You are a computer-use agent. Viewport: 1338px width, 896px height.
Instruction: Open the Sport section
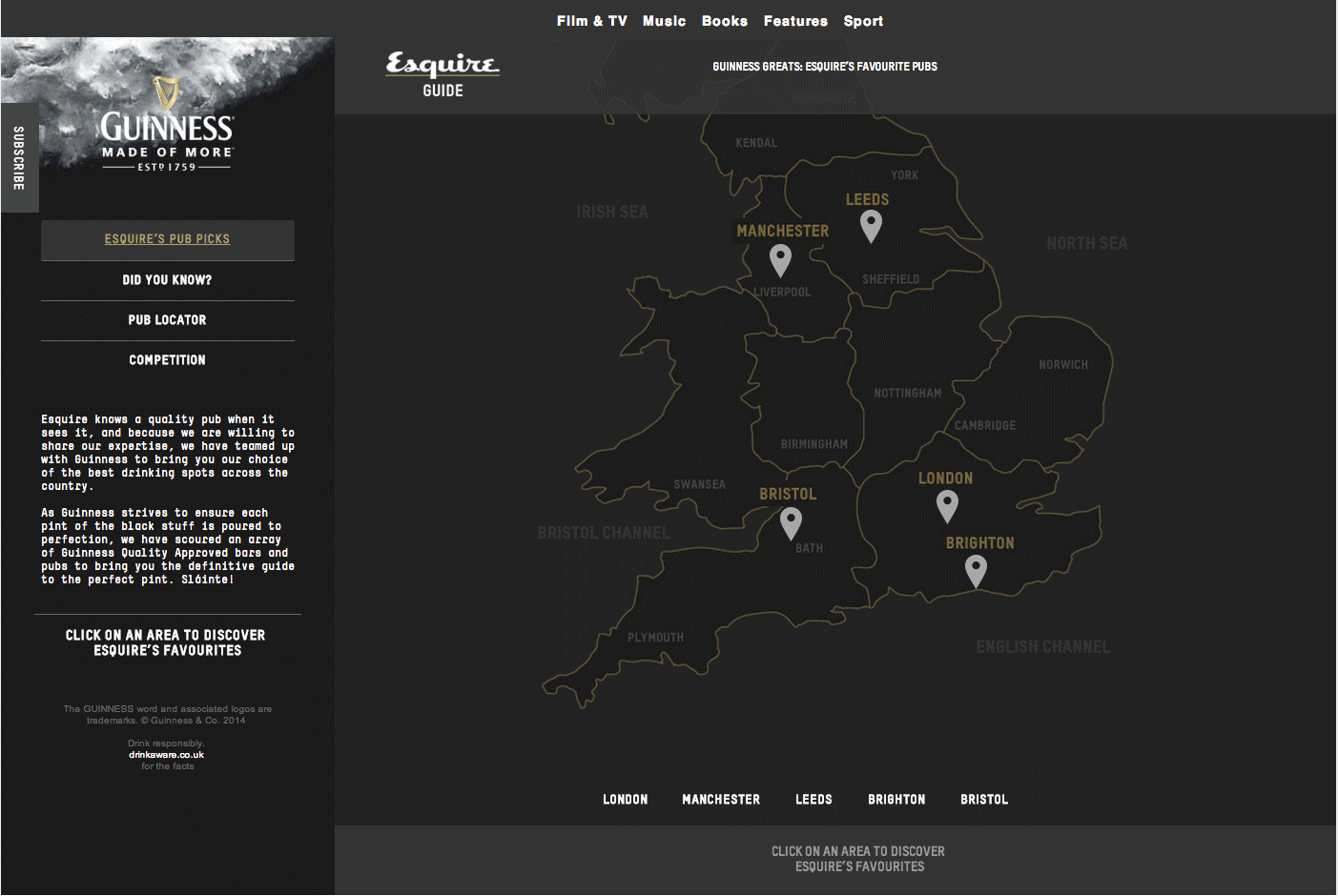tap(864, 21)
